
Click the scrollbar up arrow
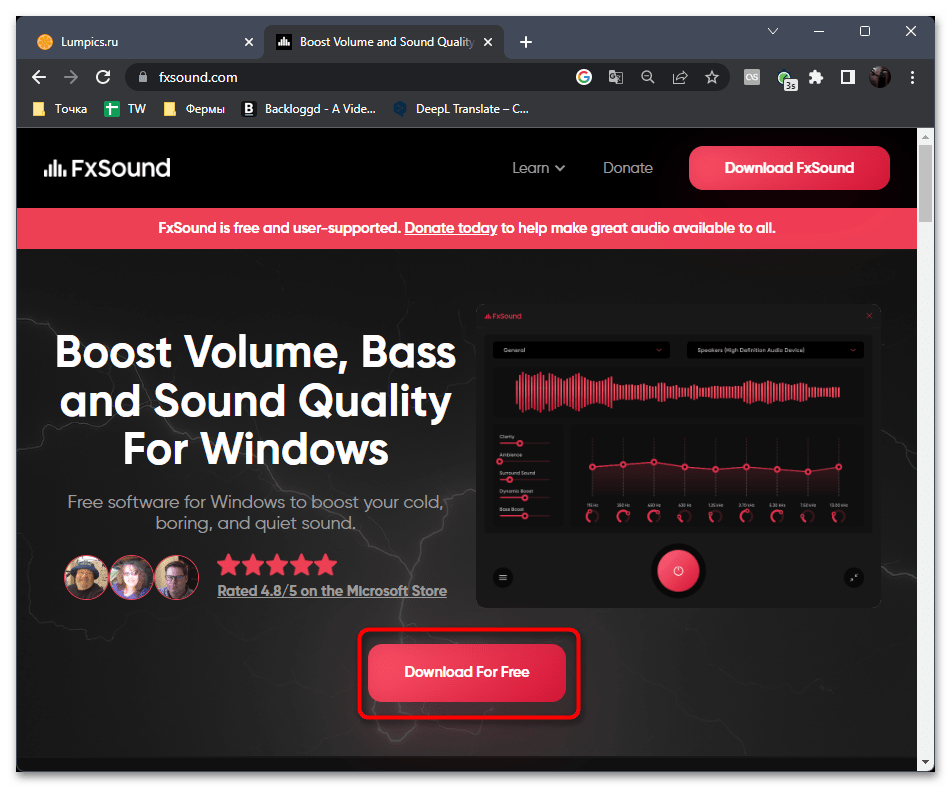point(925,137)
